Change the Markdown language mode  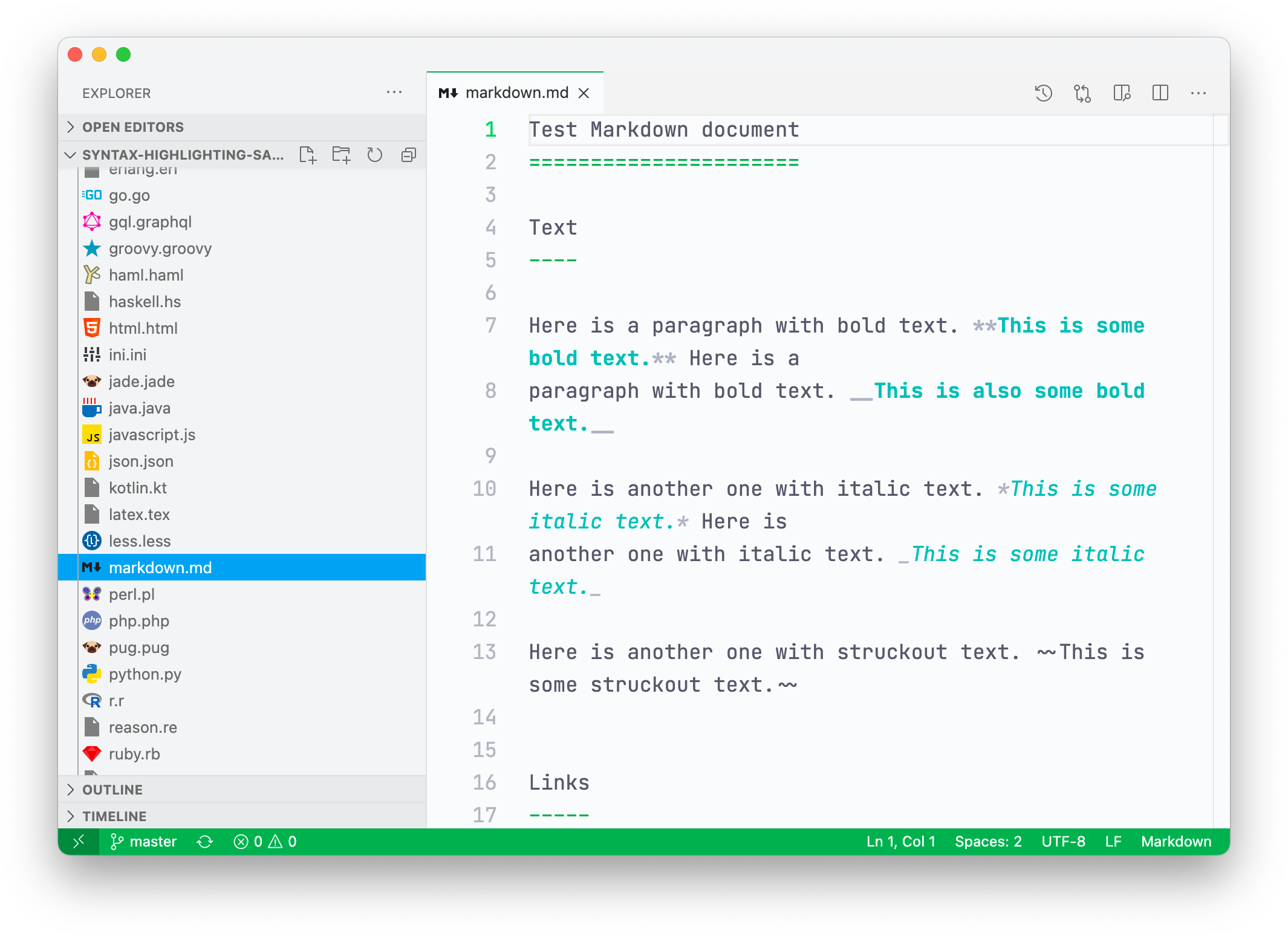point(1176,841)
